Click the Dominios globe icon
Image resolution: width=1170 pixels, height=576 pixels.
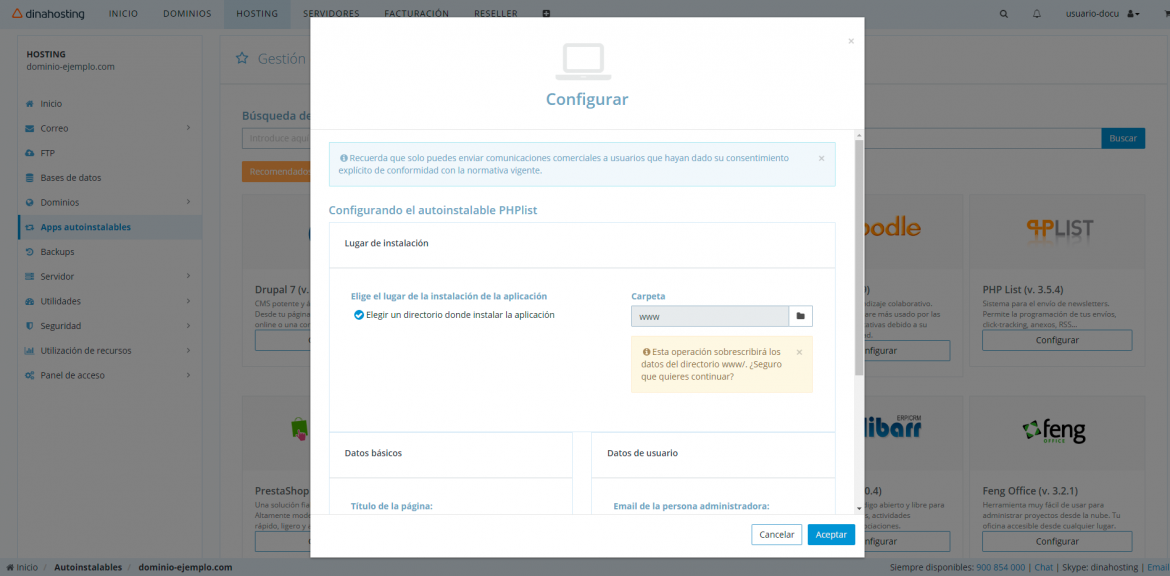click(x=30, y=202)
